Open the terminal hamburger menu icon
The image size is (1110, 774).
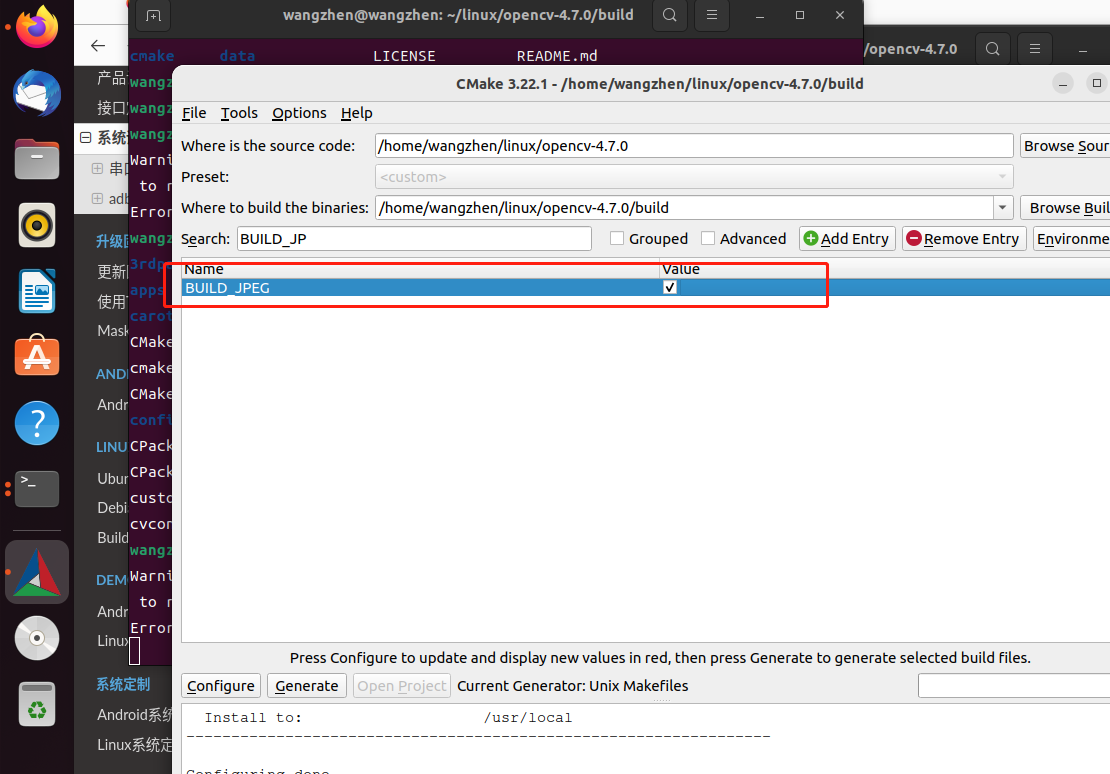711,17
